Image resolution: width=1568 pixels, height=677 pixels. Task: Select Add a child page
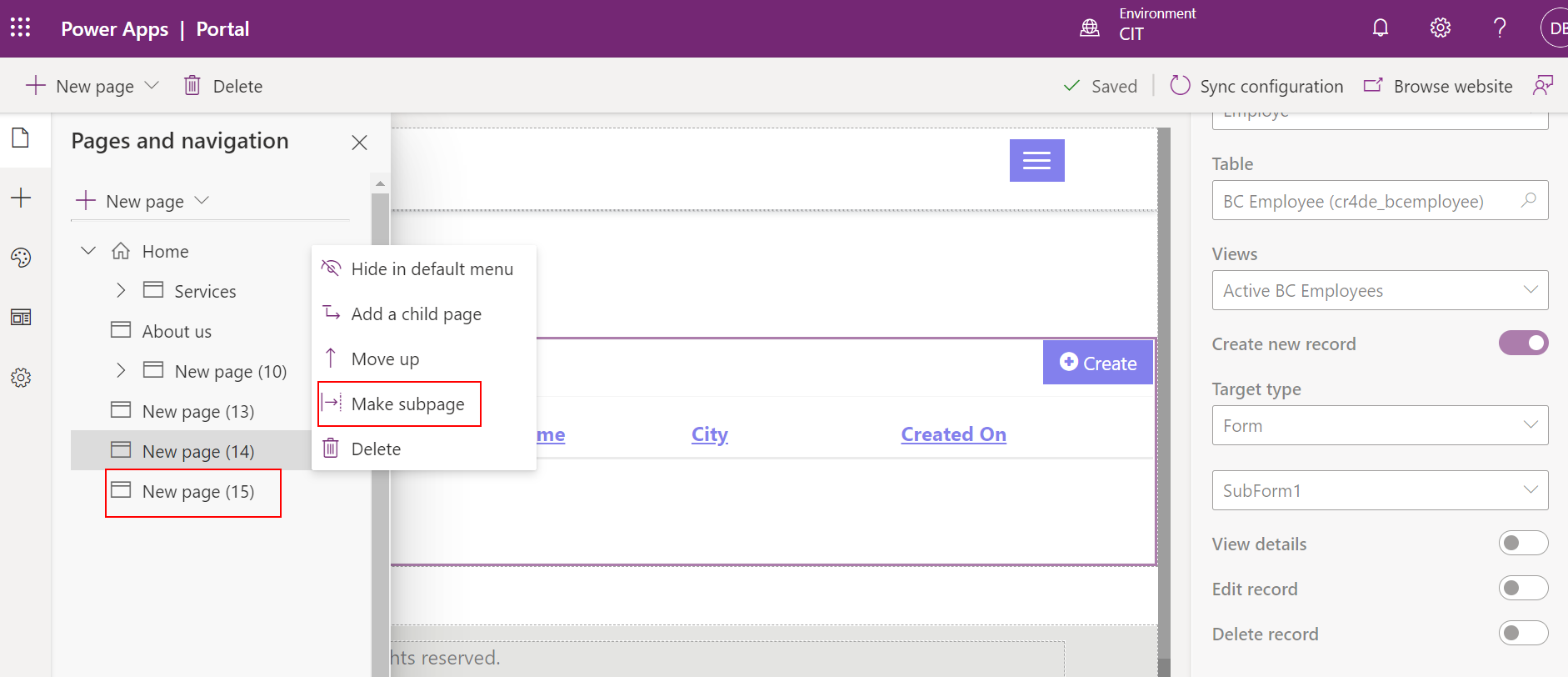pyautogui.click(x=424, y=313)
